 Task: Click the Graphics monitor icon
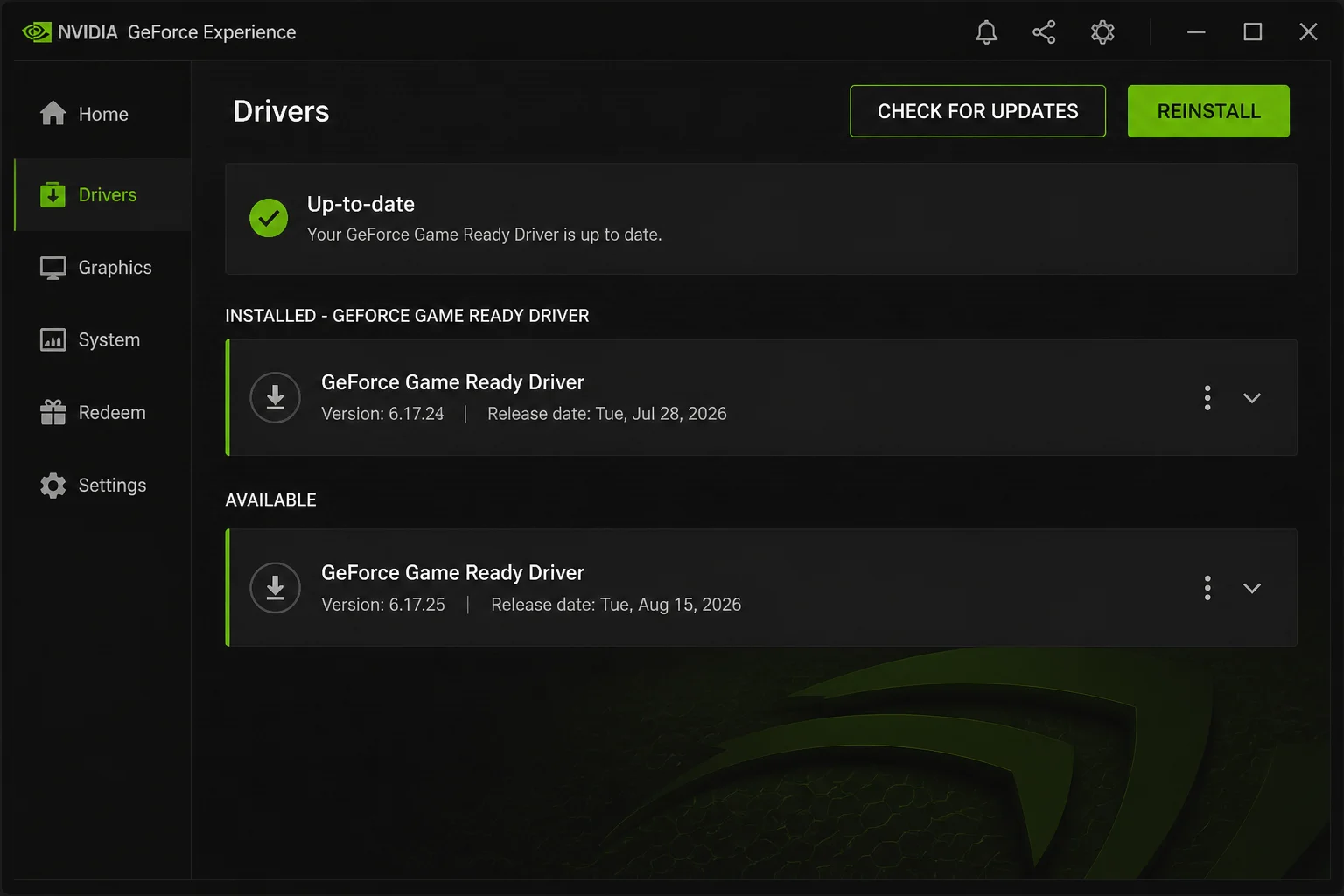coord(52,268)
